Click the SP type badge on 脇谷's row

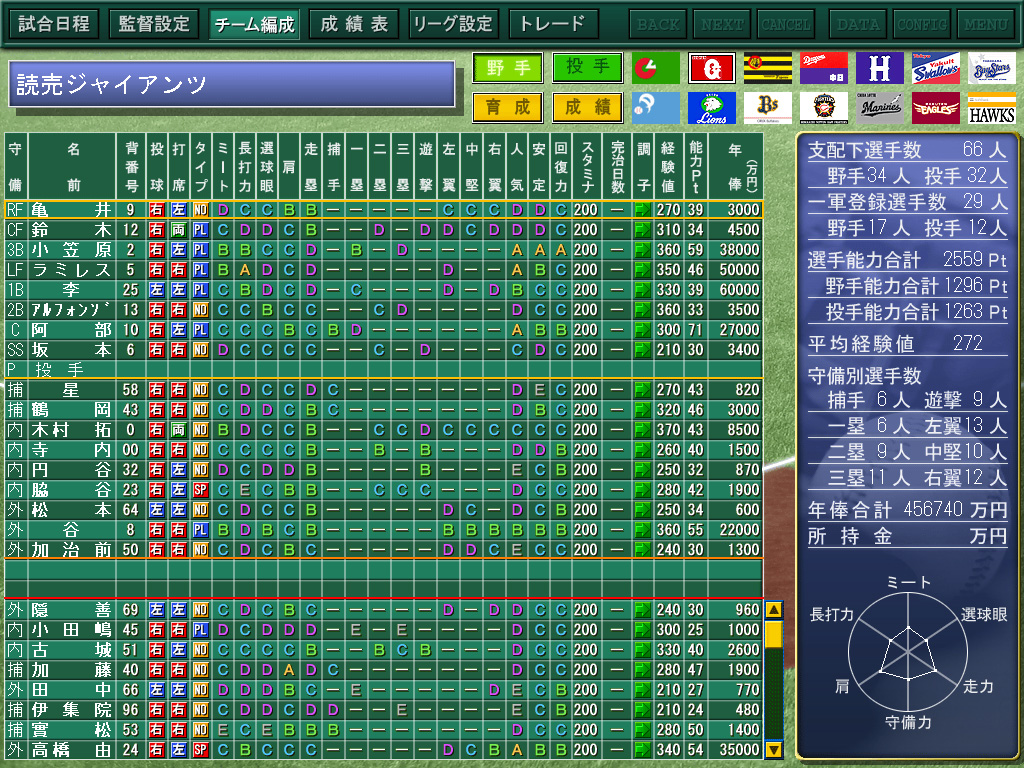pos(200,490)
